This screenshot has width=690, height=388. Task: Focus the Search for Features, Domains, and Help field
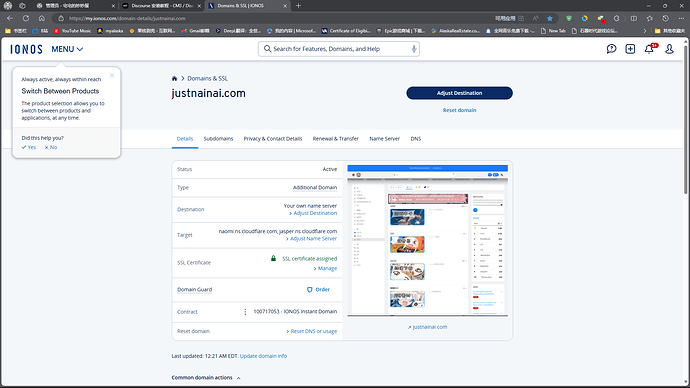[338, 49]
